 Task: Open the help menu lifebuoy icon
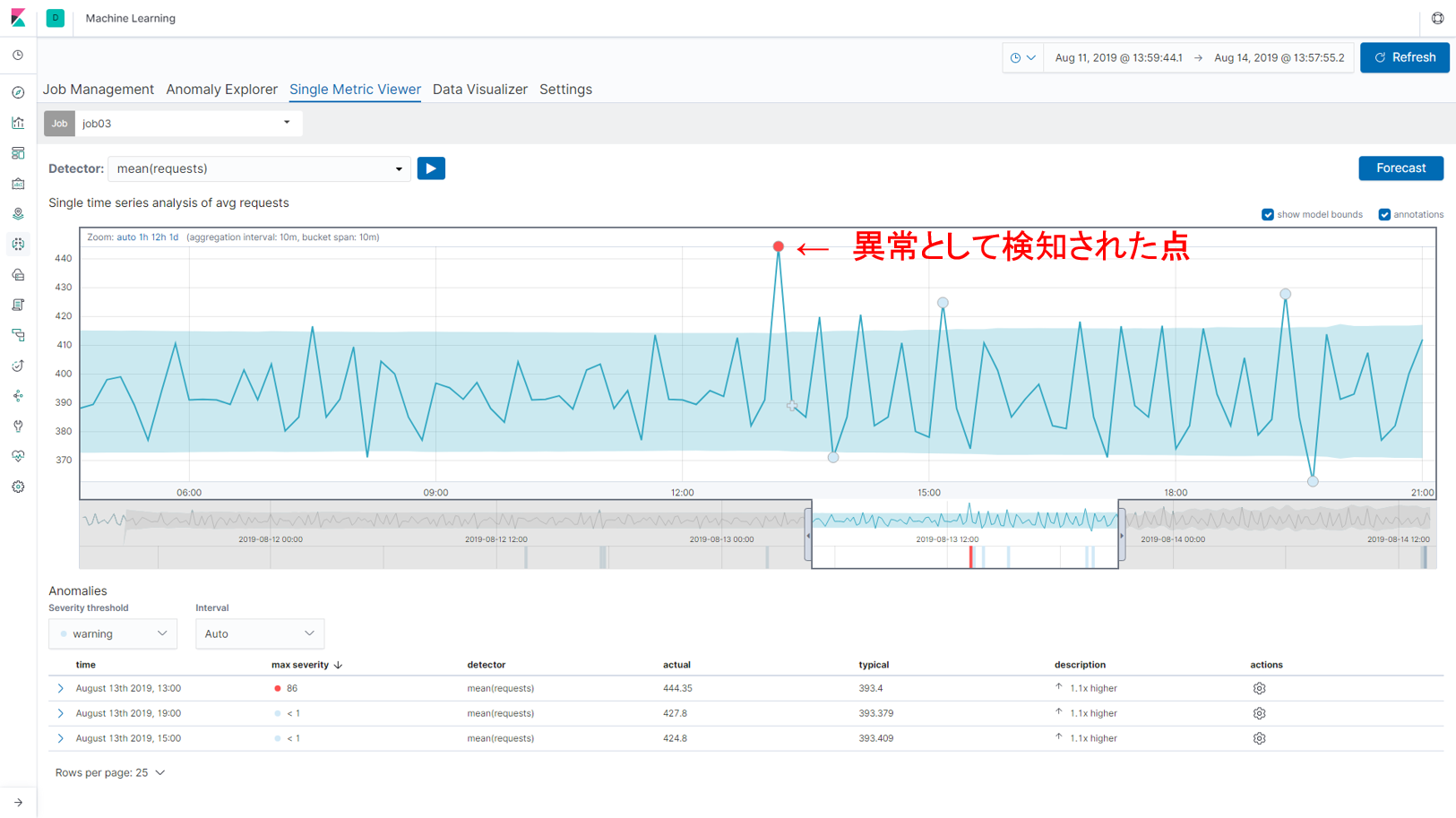pyautogui.click(x=1437, y=18)
